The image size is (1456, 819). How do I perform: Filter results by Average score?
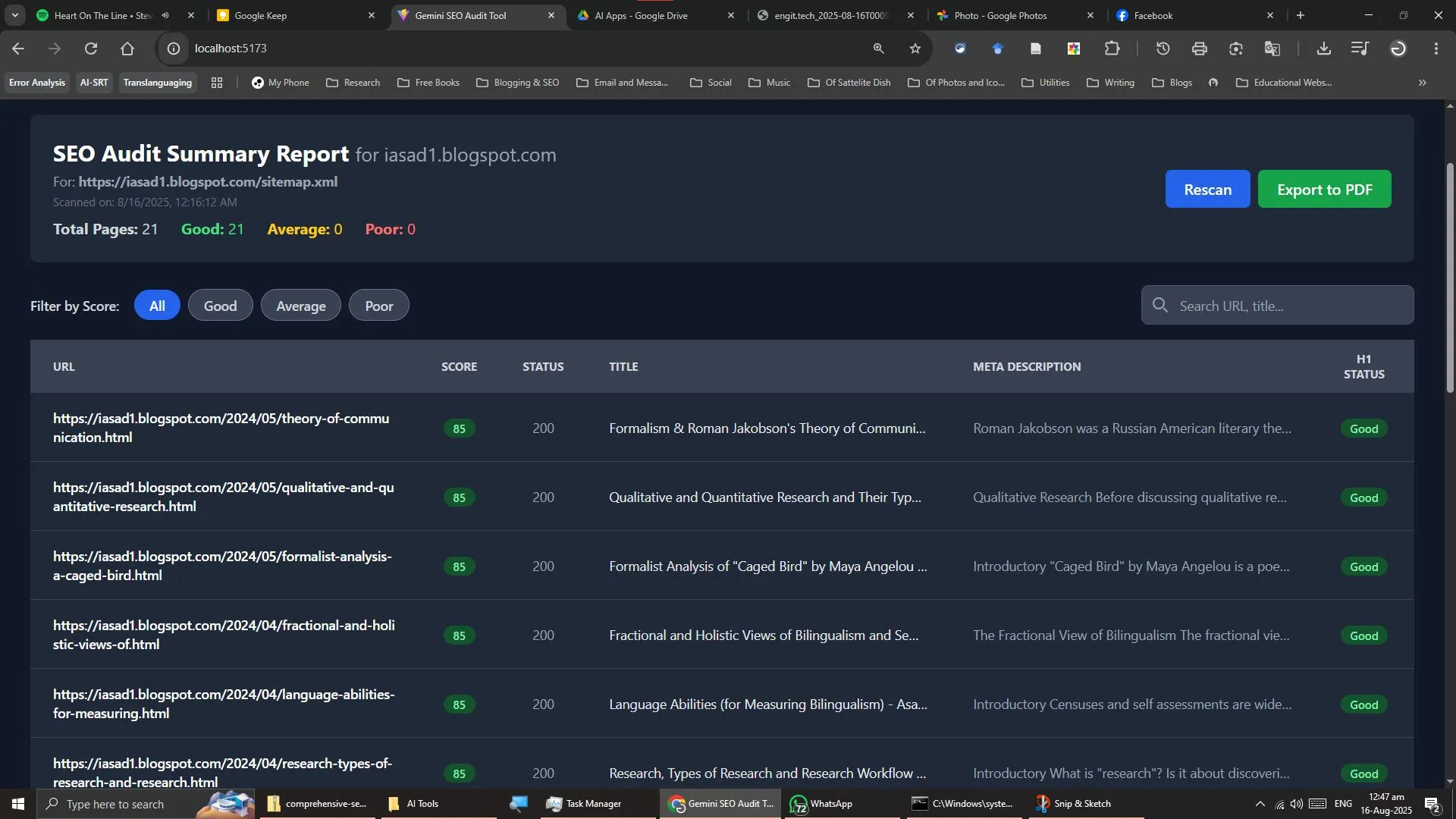tap(300, 305)
